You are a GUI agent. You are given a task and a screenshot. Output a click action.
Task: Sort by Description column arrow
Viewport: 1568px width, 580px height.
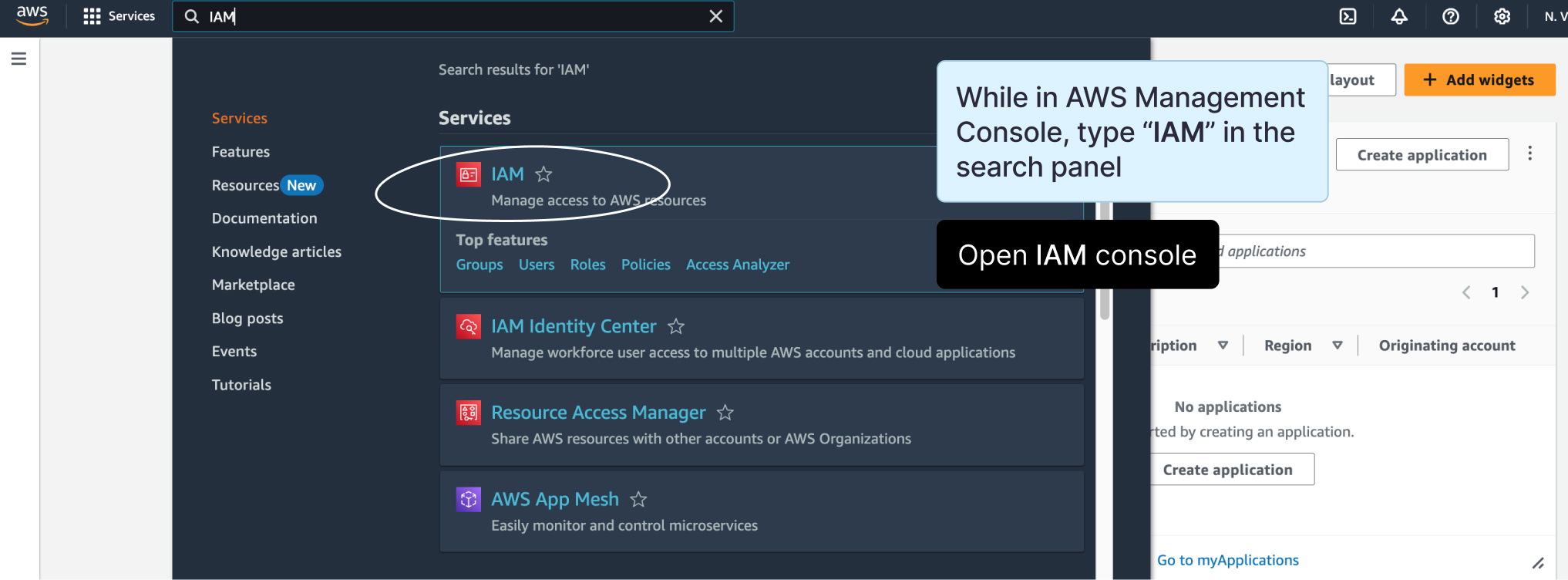click(1223, 345)
